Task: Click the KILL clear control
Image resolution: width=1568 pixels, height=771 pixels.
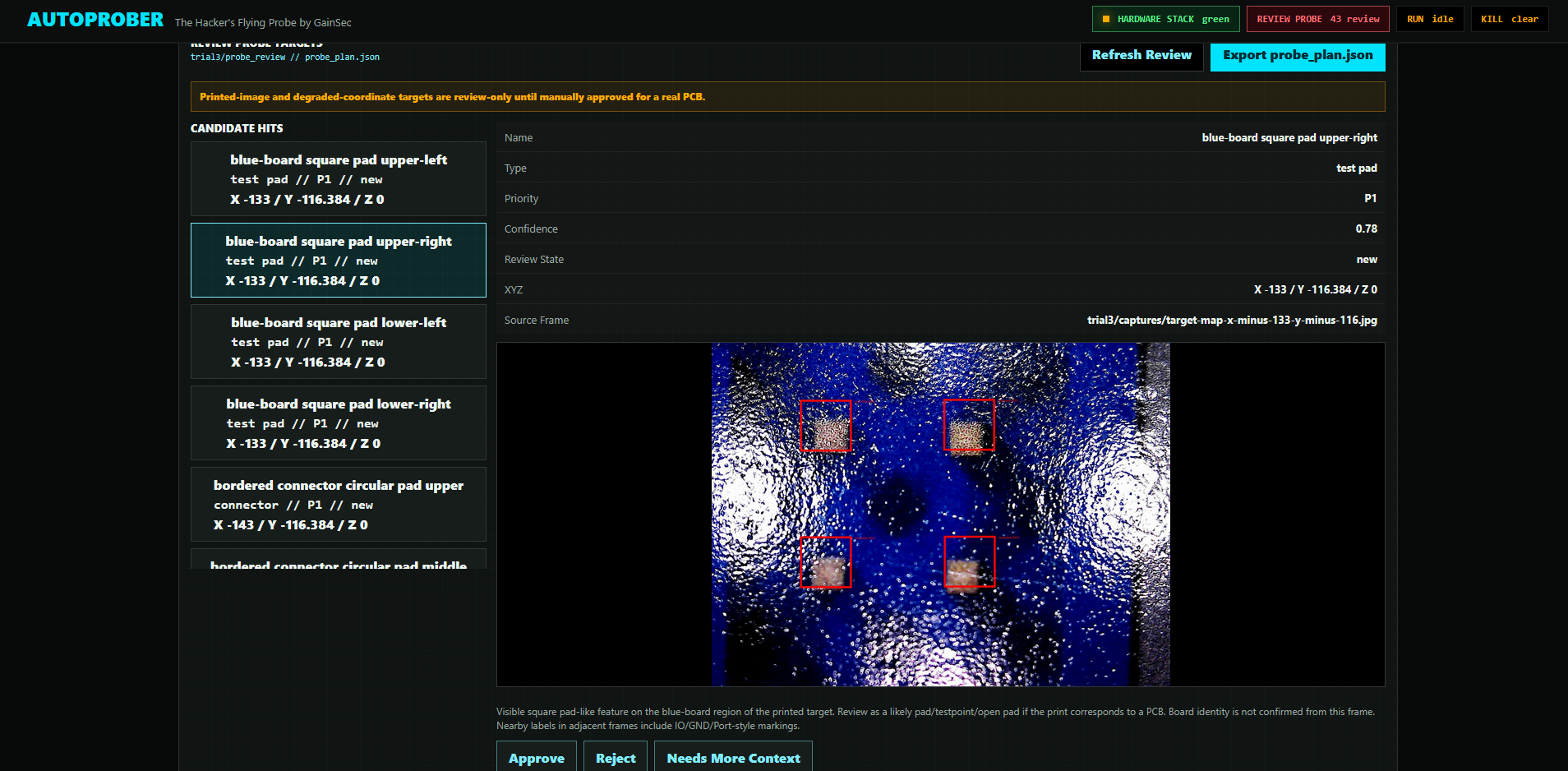Action: tap(1509, 17)
